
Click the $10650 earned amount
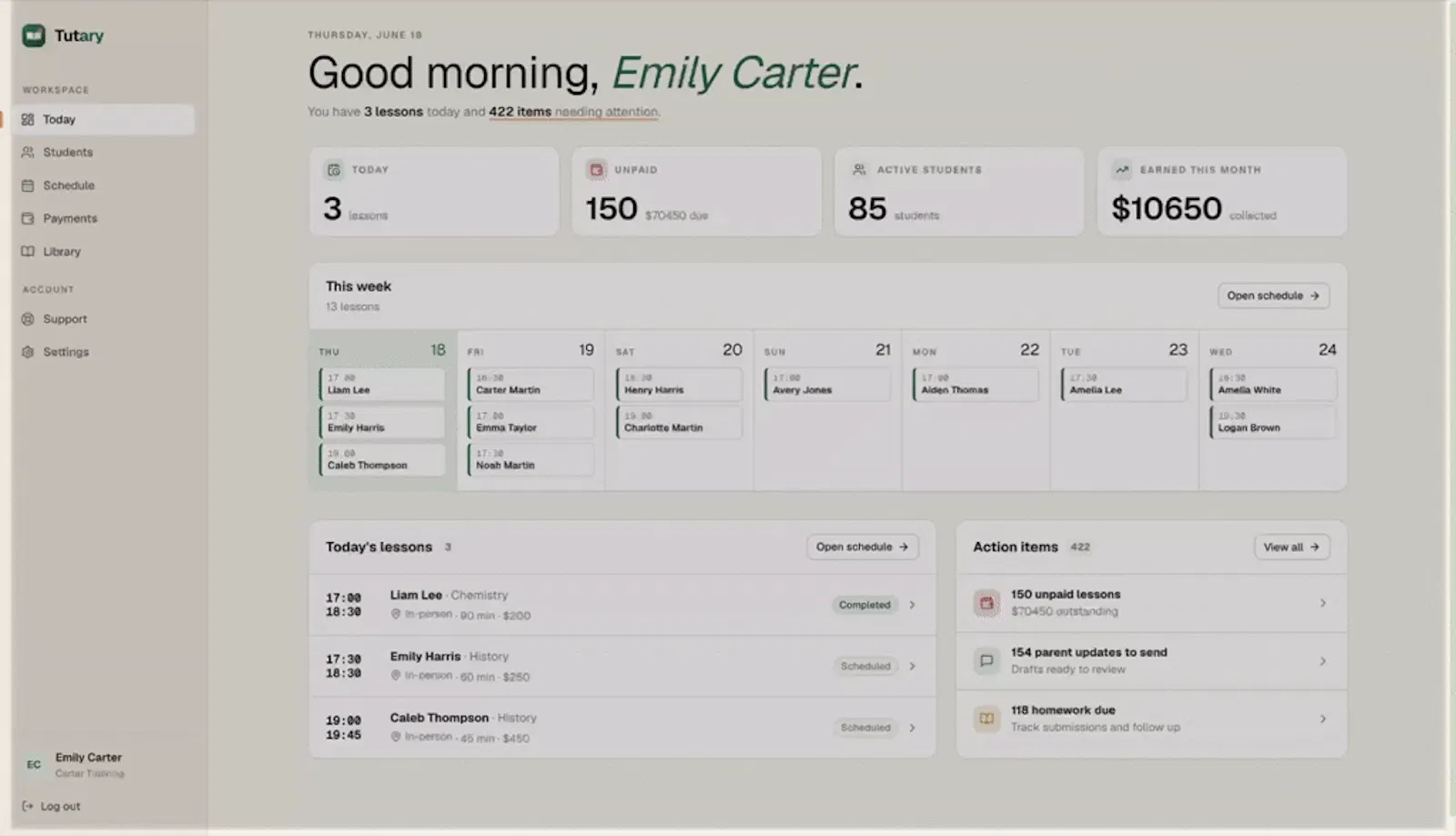[1167, 208]
